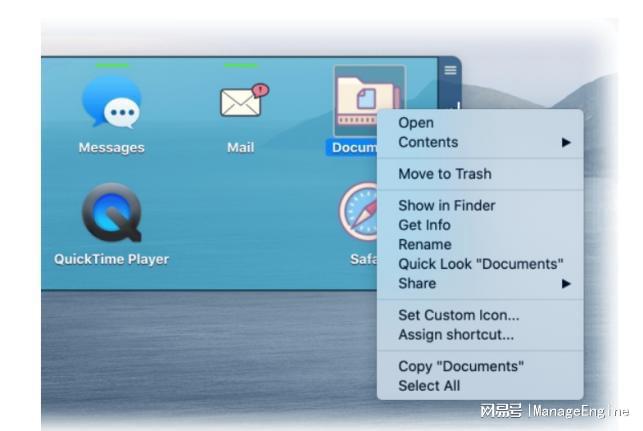Click Get Info menu entry
Screen dimensions: 643x431
[x=424, y=225]
